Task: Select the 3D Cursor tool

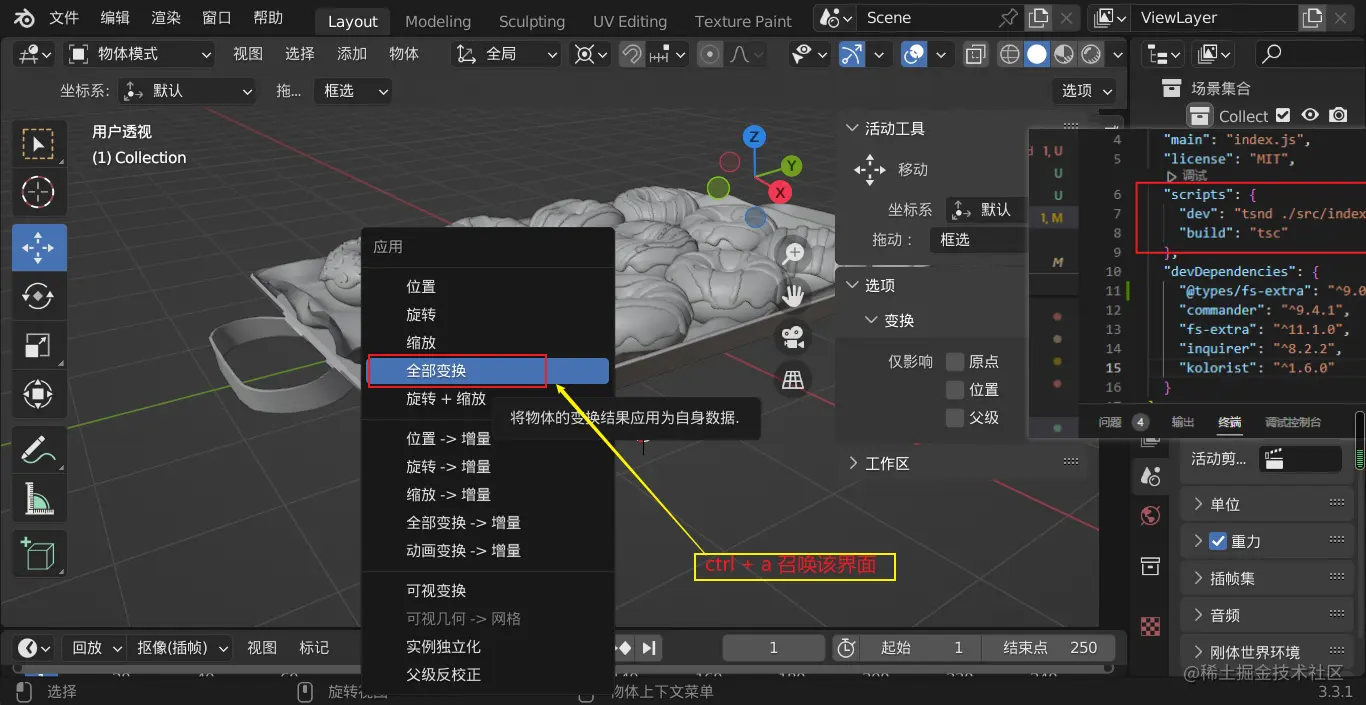Action: point(39,192)
